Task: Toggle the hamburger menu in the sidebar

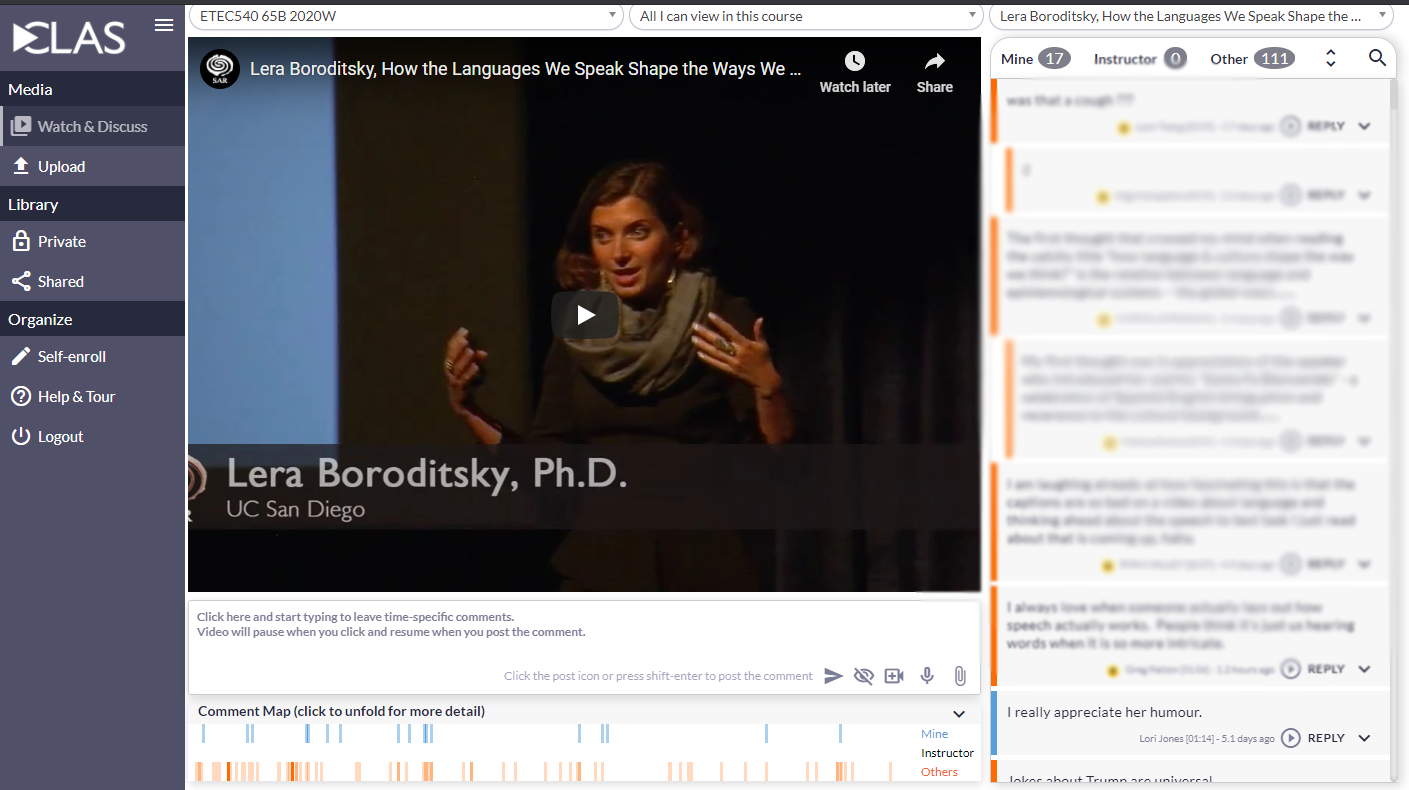Action: 163,25
